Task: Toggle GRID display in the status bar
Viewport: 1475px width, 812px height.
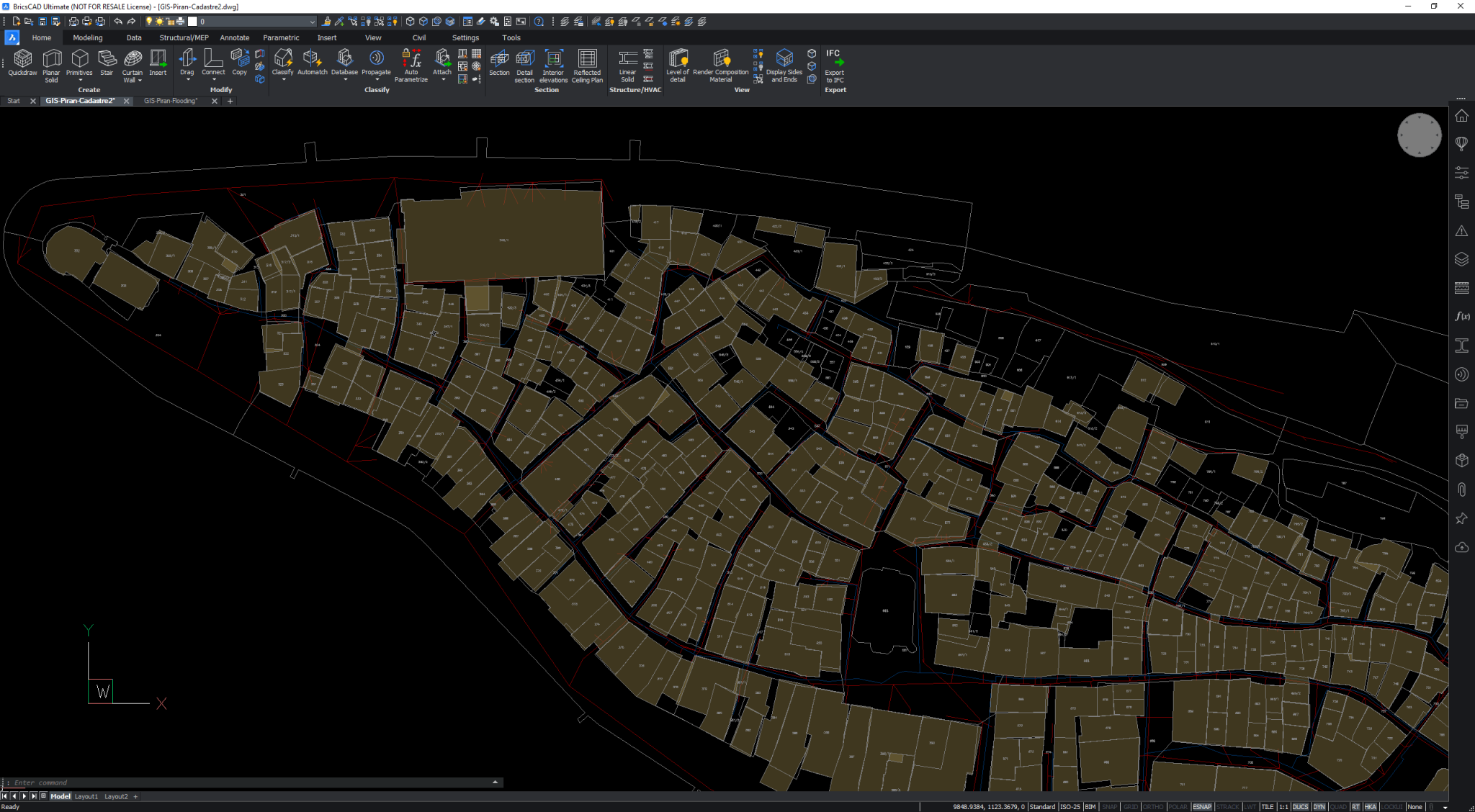Action: tap(1131, 807)
